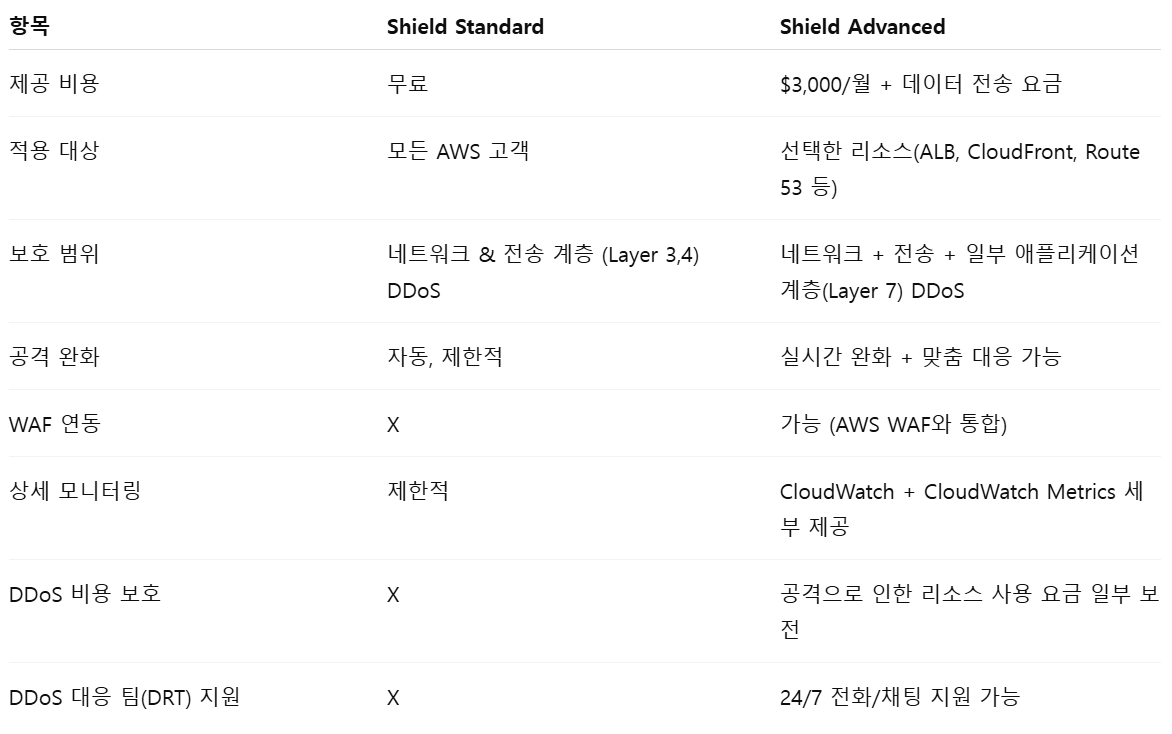The height and width of the screenshot is (734, 1172).
Task: Click the Shield Standard column header
Action: (465, 27)
